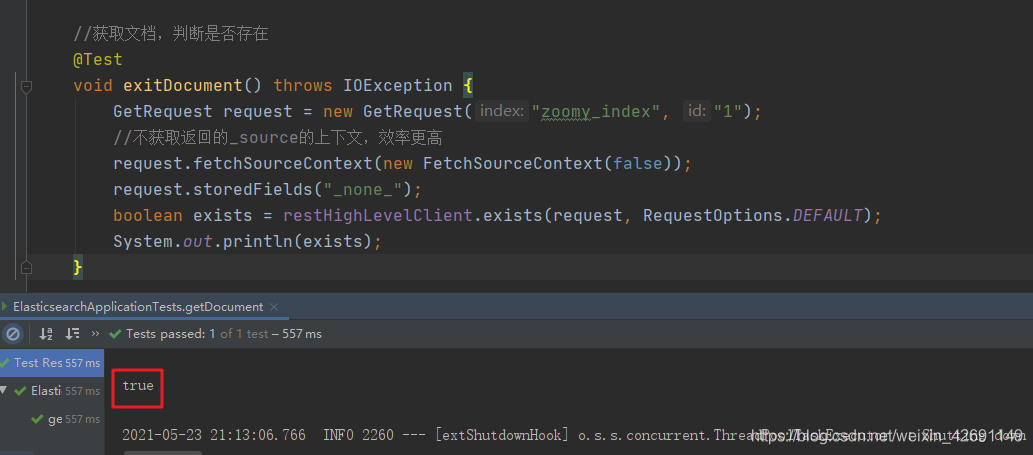
Task: Click the true console output
Action: click(x=138, y=385)
